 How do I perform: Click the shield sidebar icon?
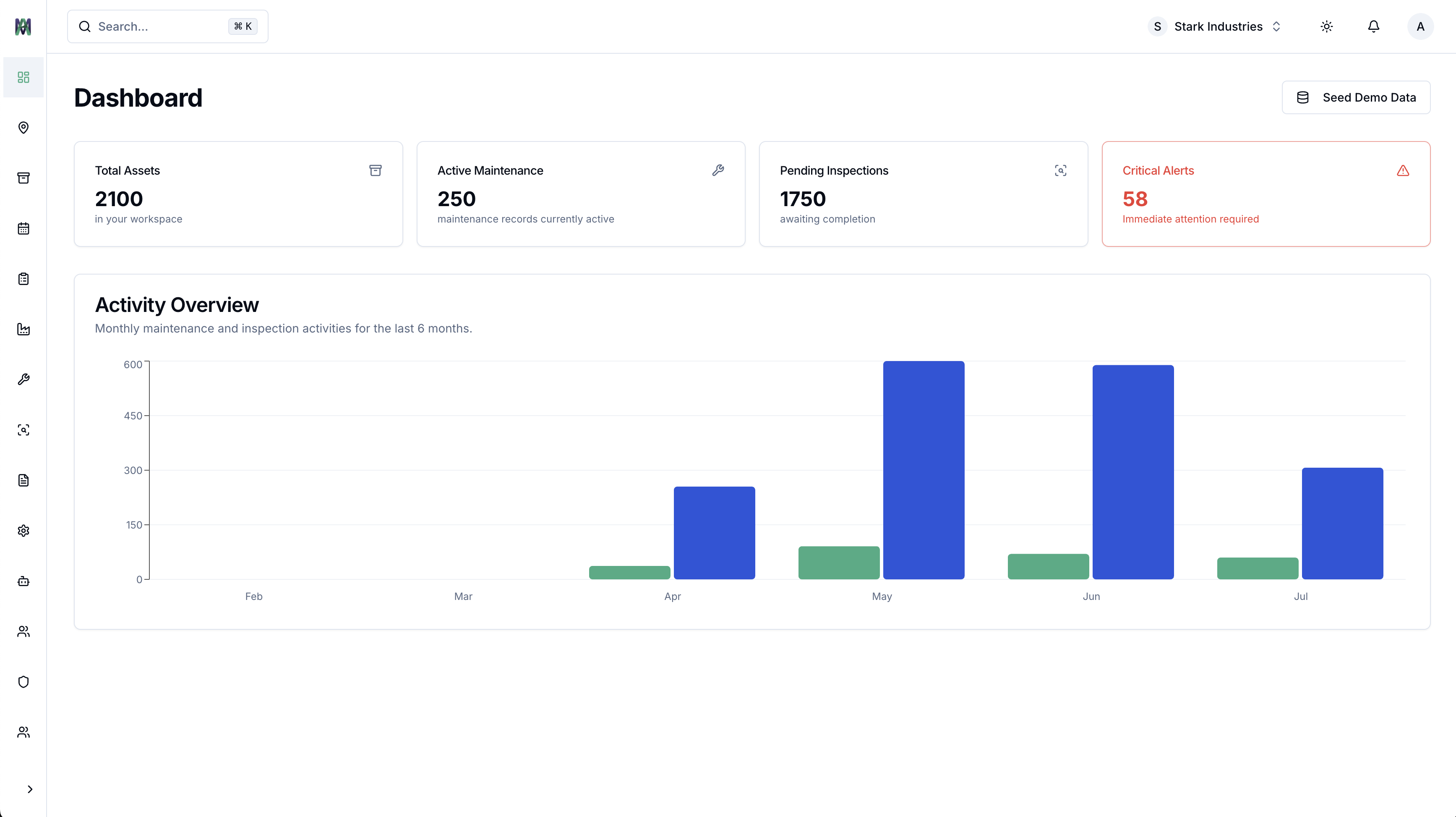click(23, 682)
